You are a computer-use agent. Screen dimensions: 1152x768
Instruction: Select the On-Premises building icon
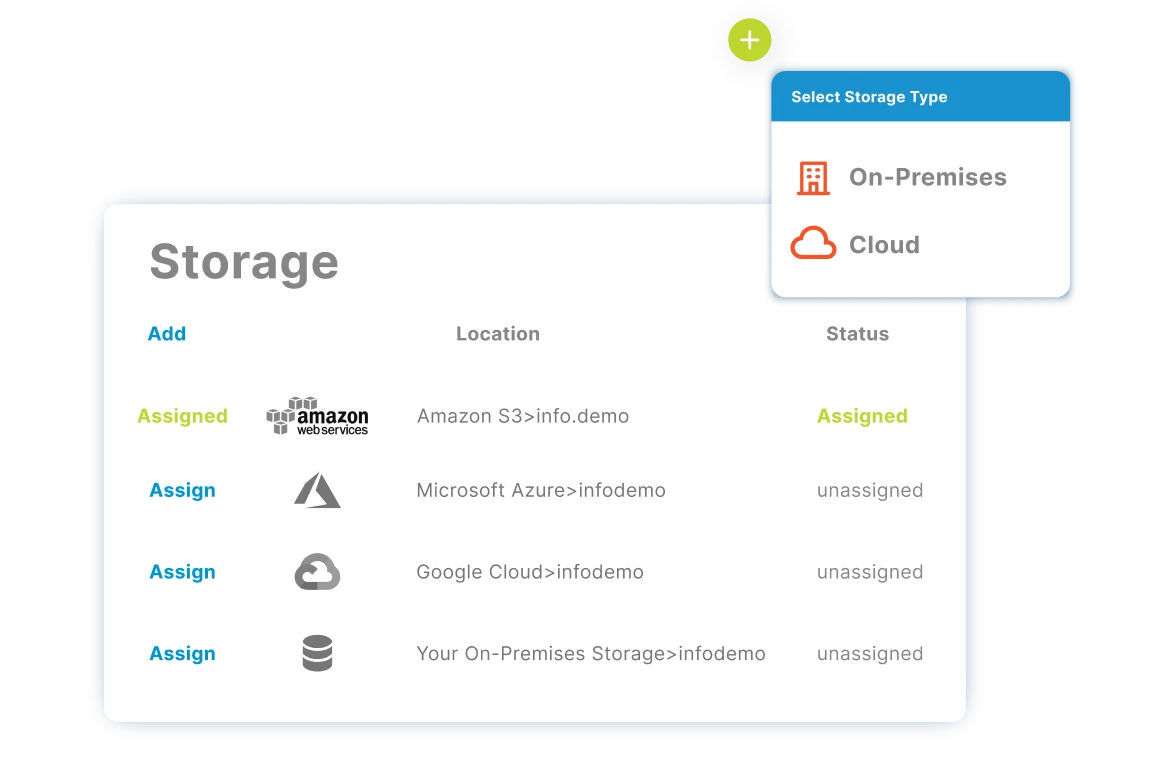tap(813, 178)
